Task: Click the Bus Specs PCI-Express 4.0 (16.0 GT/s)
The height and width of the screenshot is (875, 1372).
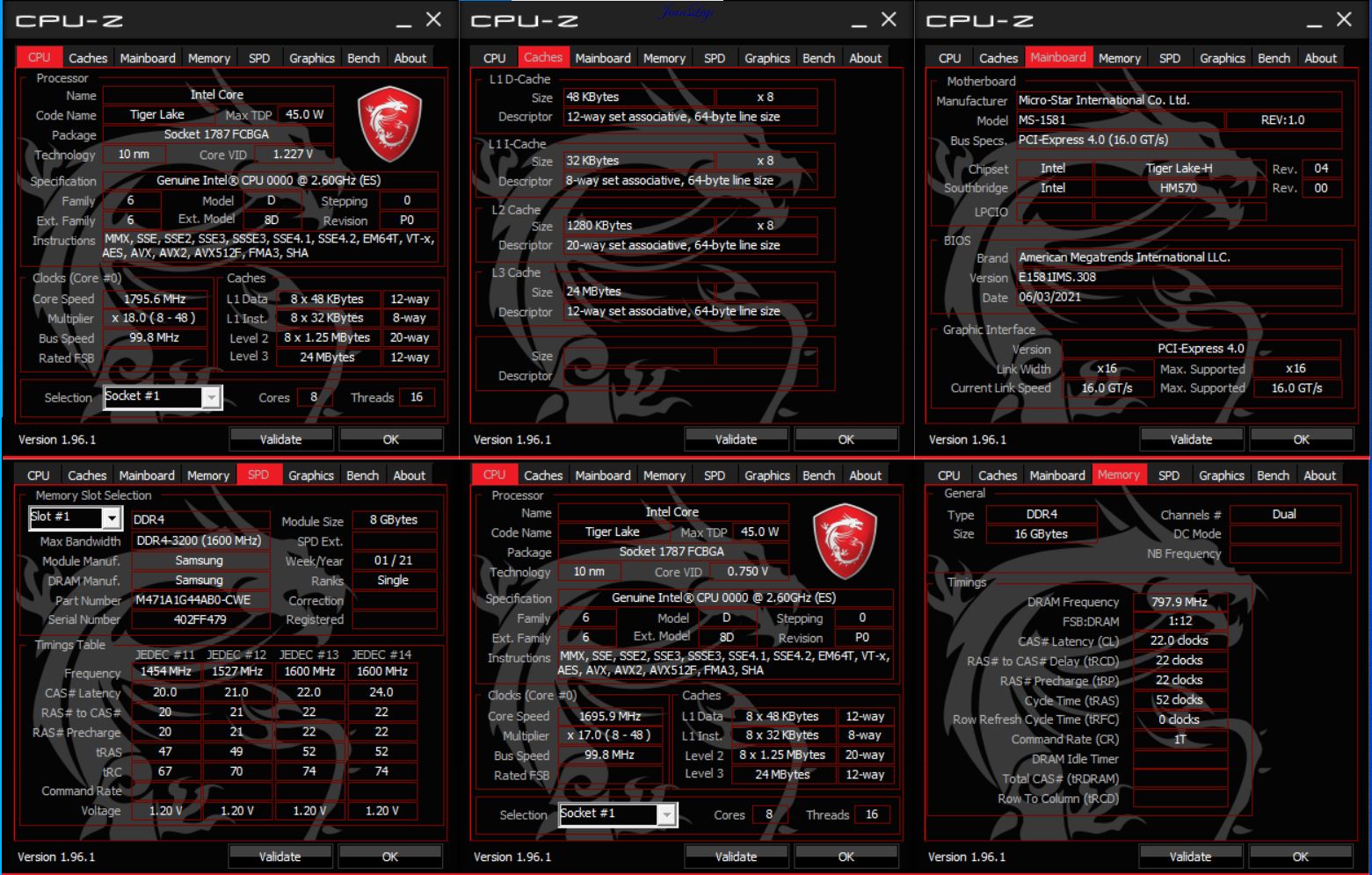Action: pyautogui.click(x=1179, y=140)
